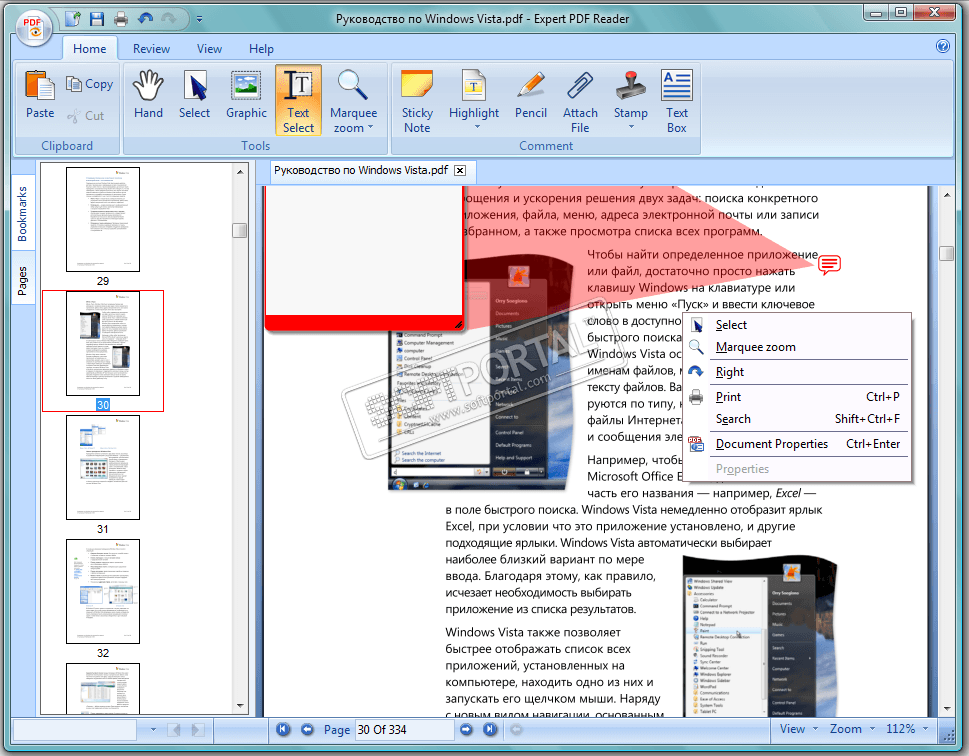Viewport: 969px width, 756px height.
Task: Click the Copy button in Clipboard group
Action: [x=90, y=84]
